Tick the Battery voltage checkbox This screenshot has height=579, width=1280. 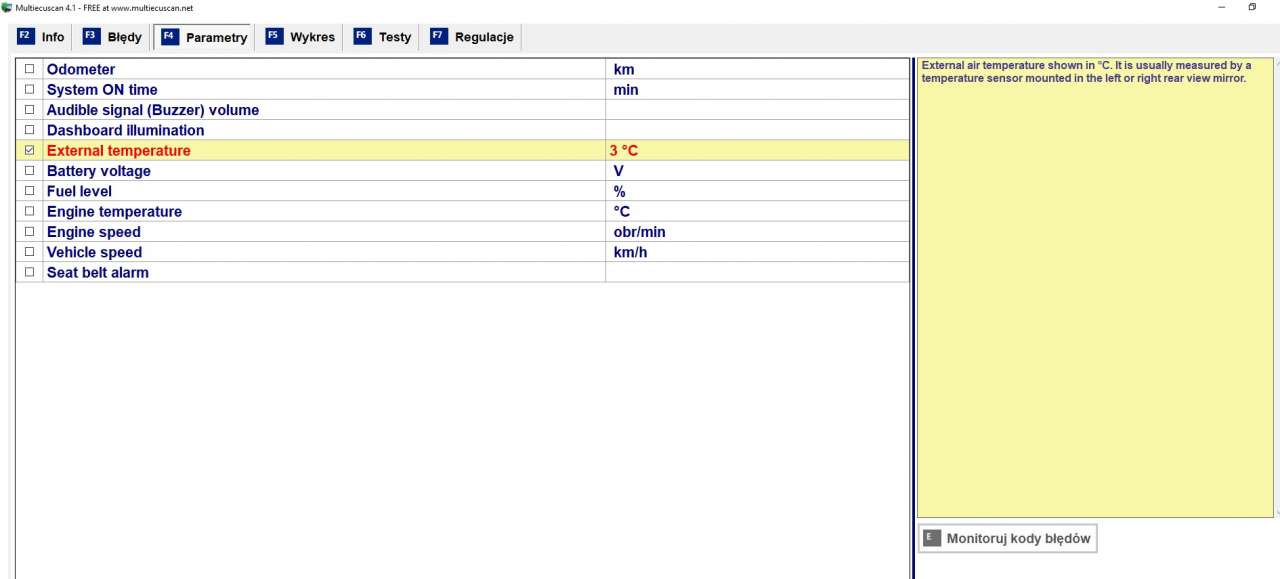(29, 171)
